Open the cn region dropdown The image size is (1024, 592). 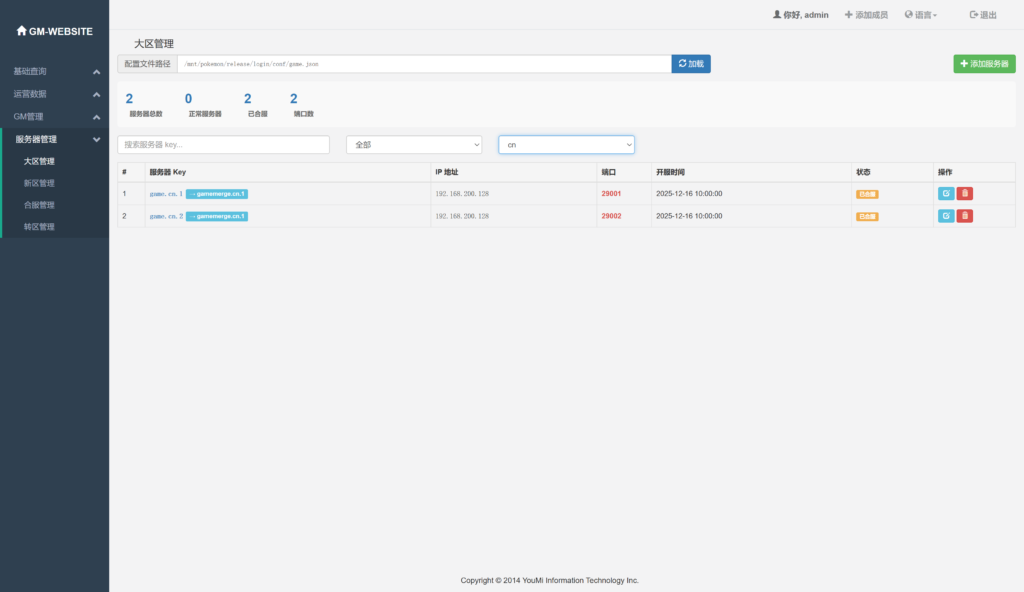coord(566,145)
